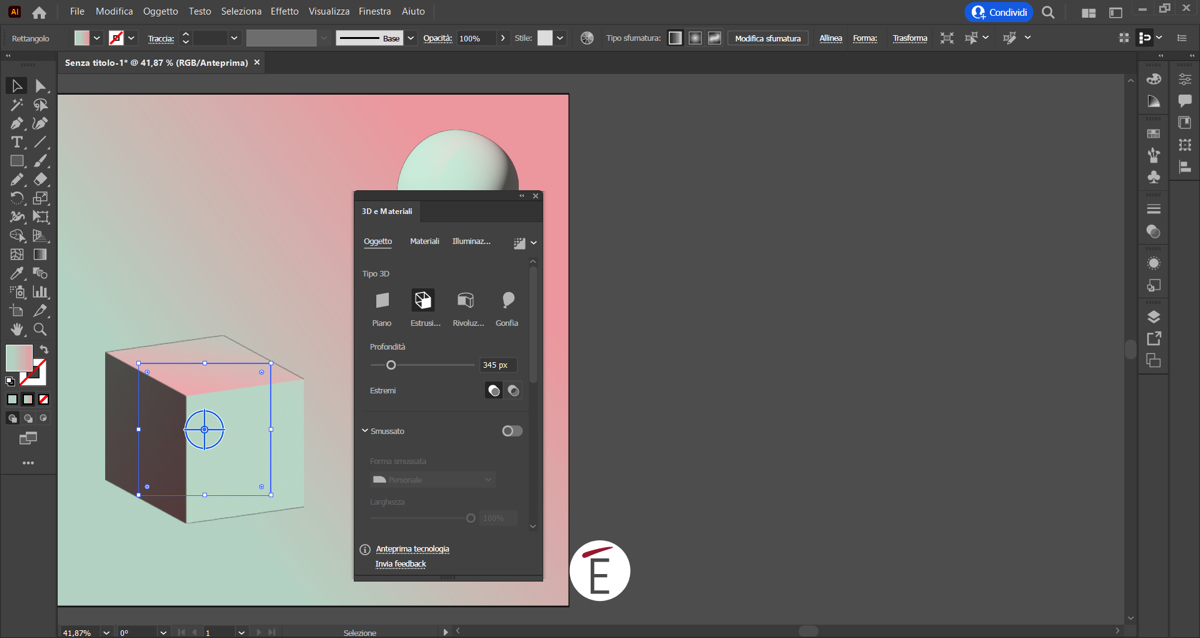Select the Zoom tool

pyautogui.click(x=40, y=329)
